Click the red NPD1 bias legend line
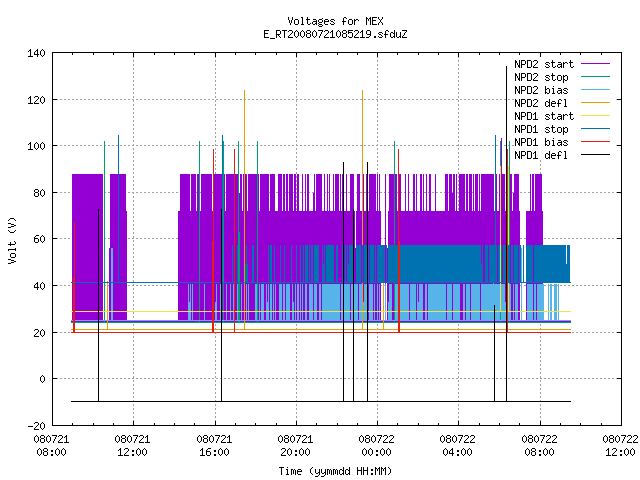 (x=595, y=142)
